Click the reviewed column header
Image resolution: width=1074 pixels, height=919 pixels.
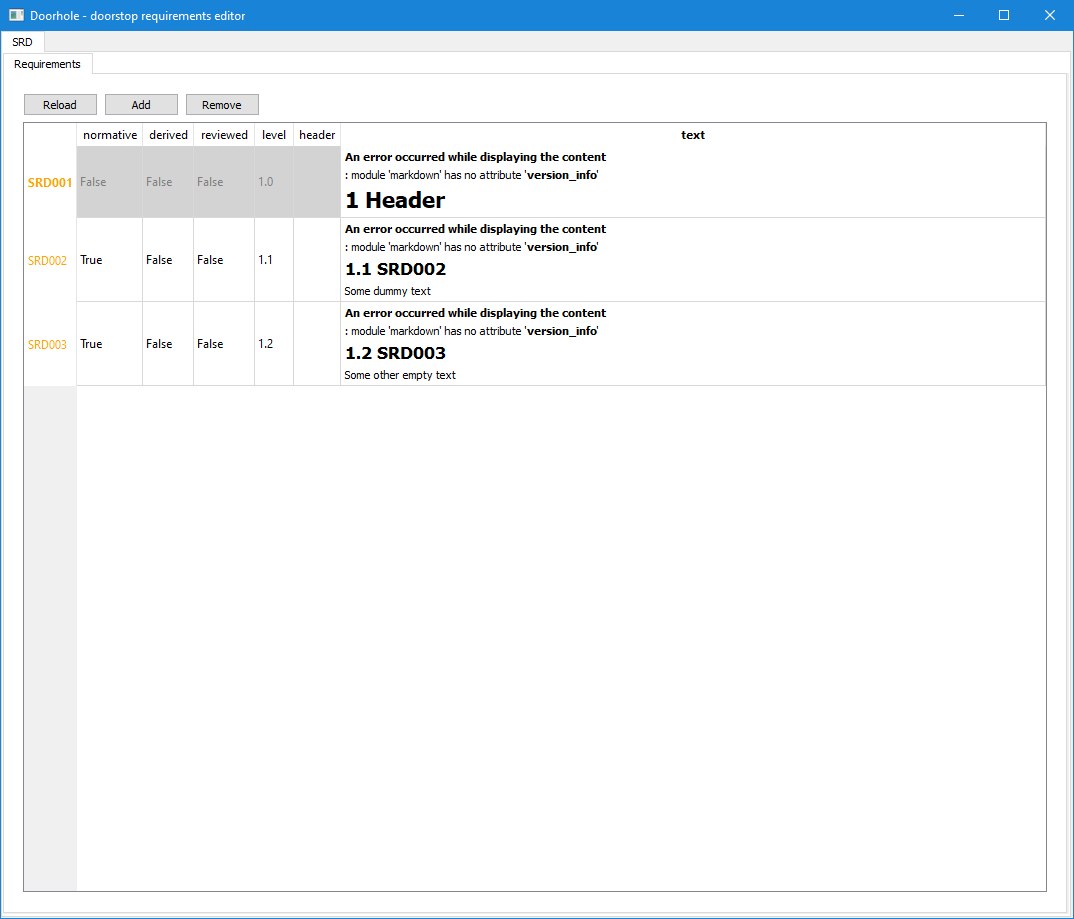pyautogui.click(x=223, y=134)
